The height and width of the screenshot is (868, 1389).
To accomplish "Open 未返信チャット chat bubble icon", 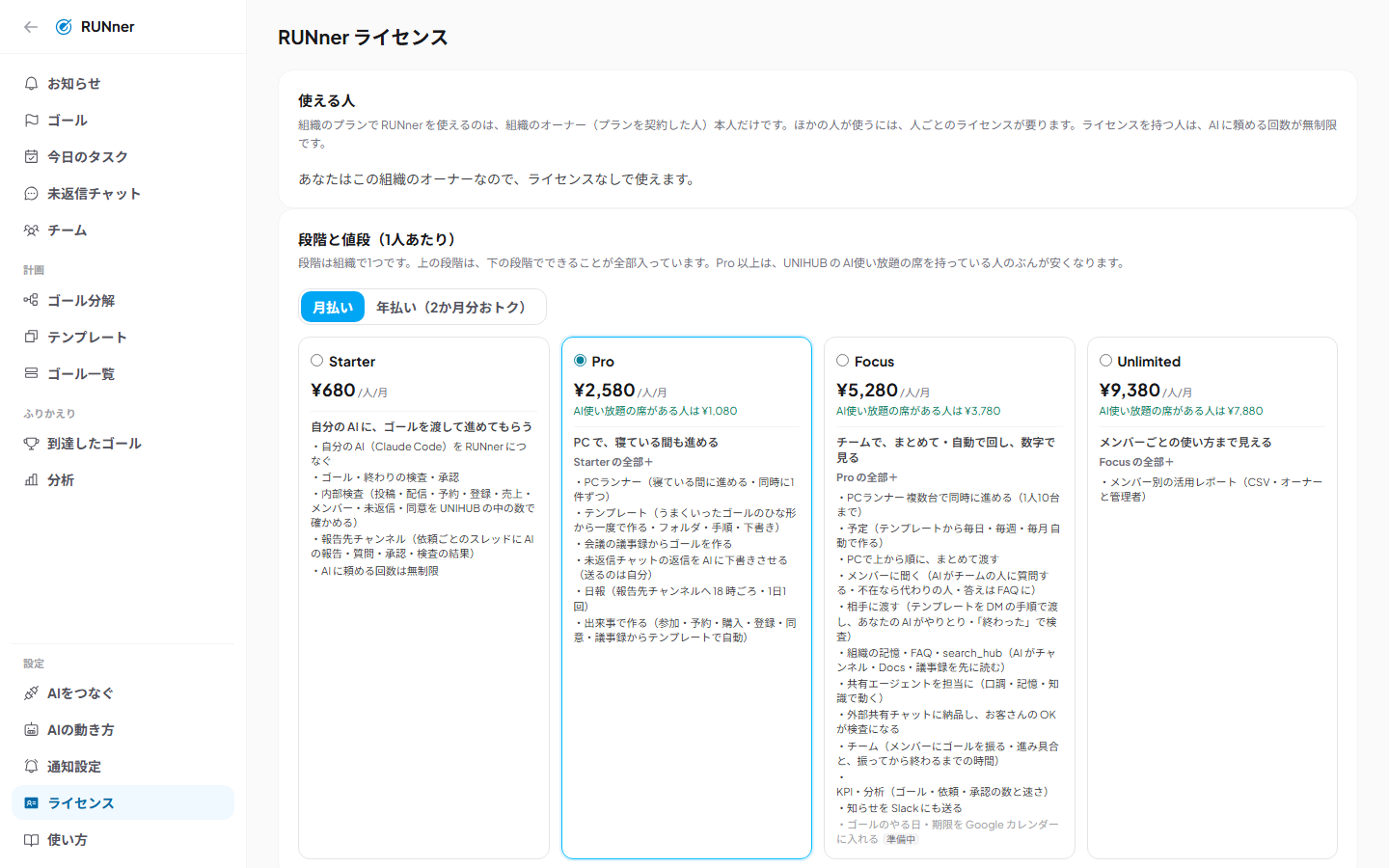I will (31, 194).
